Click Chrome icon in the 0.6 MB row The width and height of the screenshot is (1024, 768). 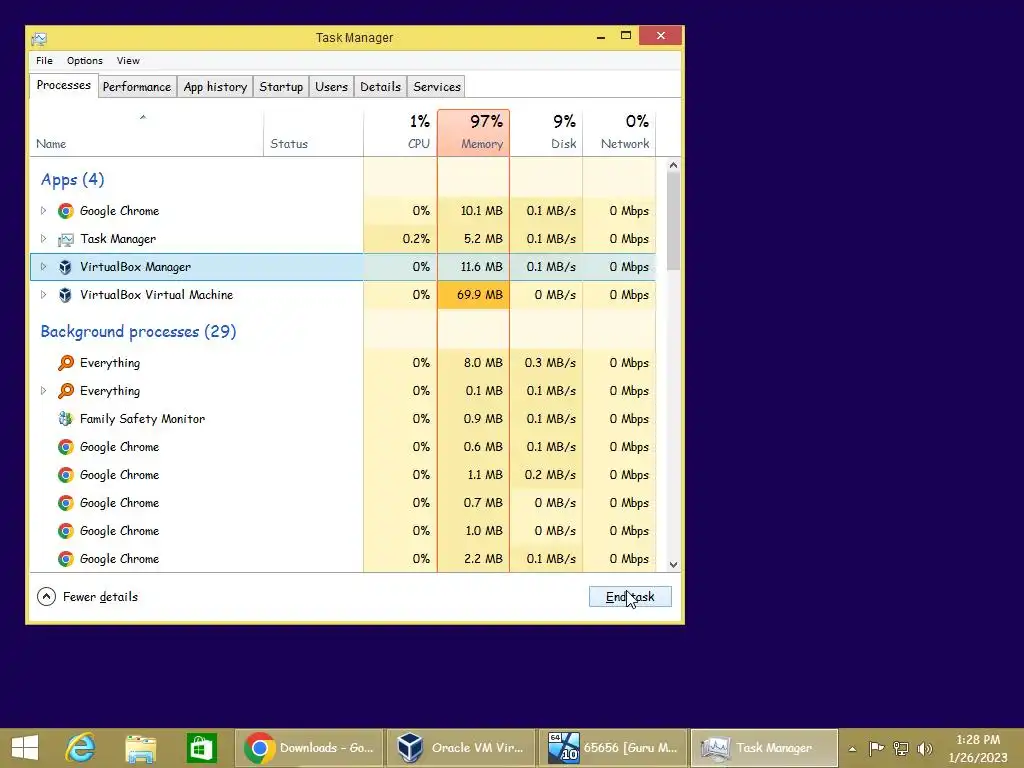coord(65,447)
